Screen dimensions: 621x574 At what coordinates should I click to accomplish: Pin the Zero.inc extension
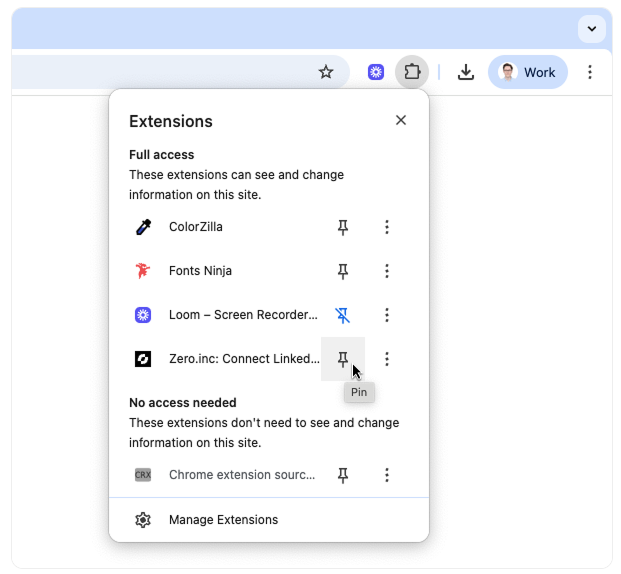[343, 359]
